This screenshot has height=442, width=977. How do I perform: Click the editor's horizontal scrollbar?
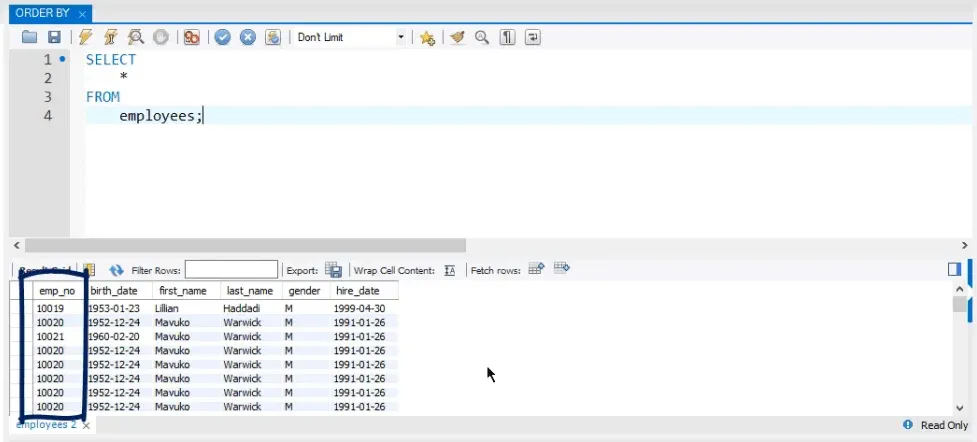pyautogui.click(x=245, y=245)
